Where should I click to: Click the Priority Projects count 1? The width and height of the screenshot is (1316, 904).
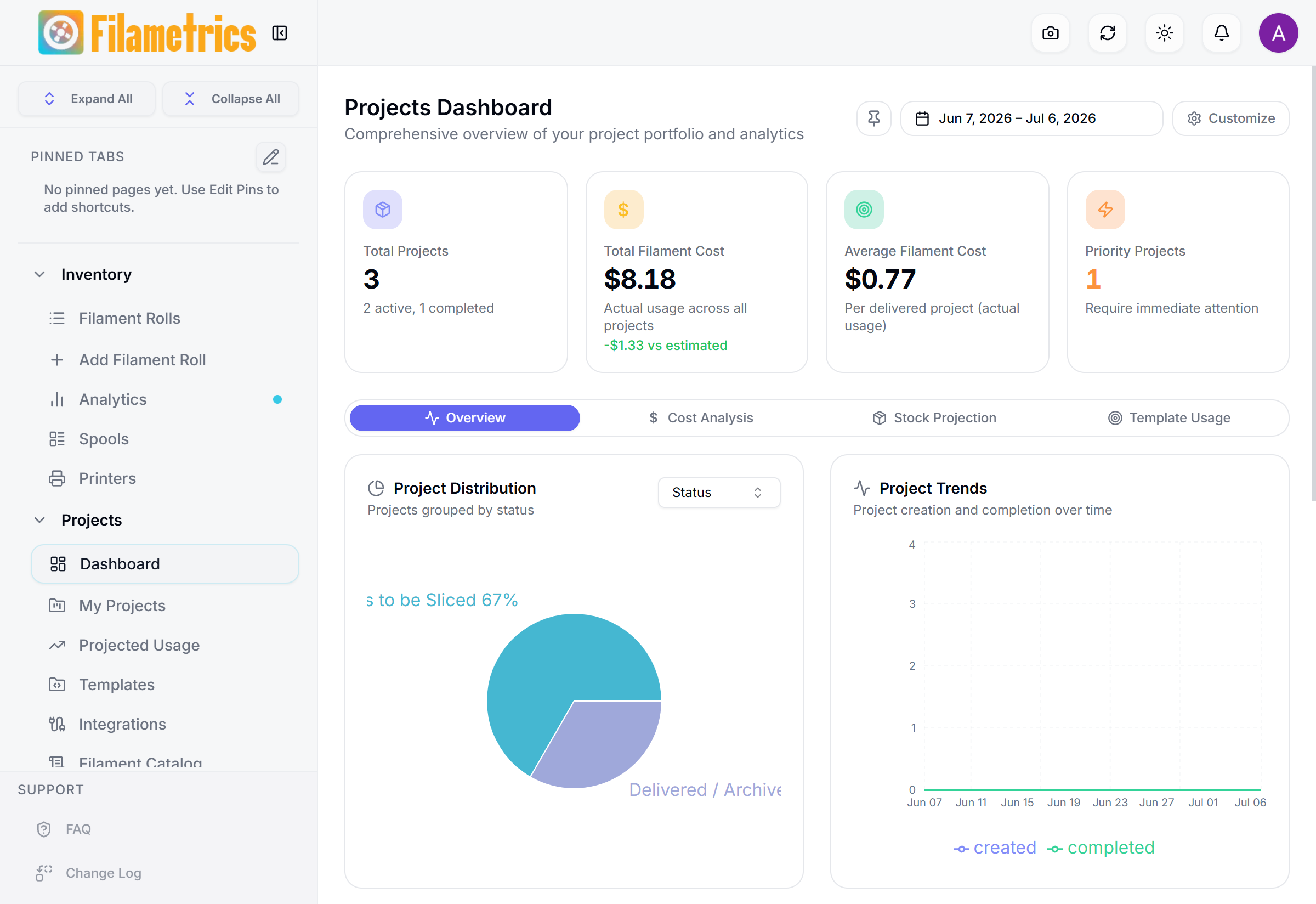coord(1093,279)
